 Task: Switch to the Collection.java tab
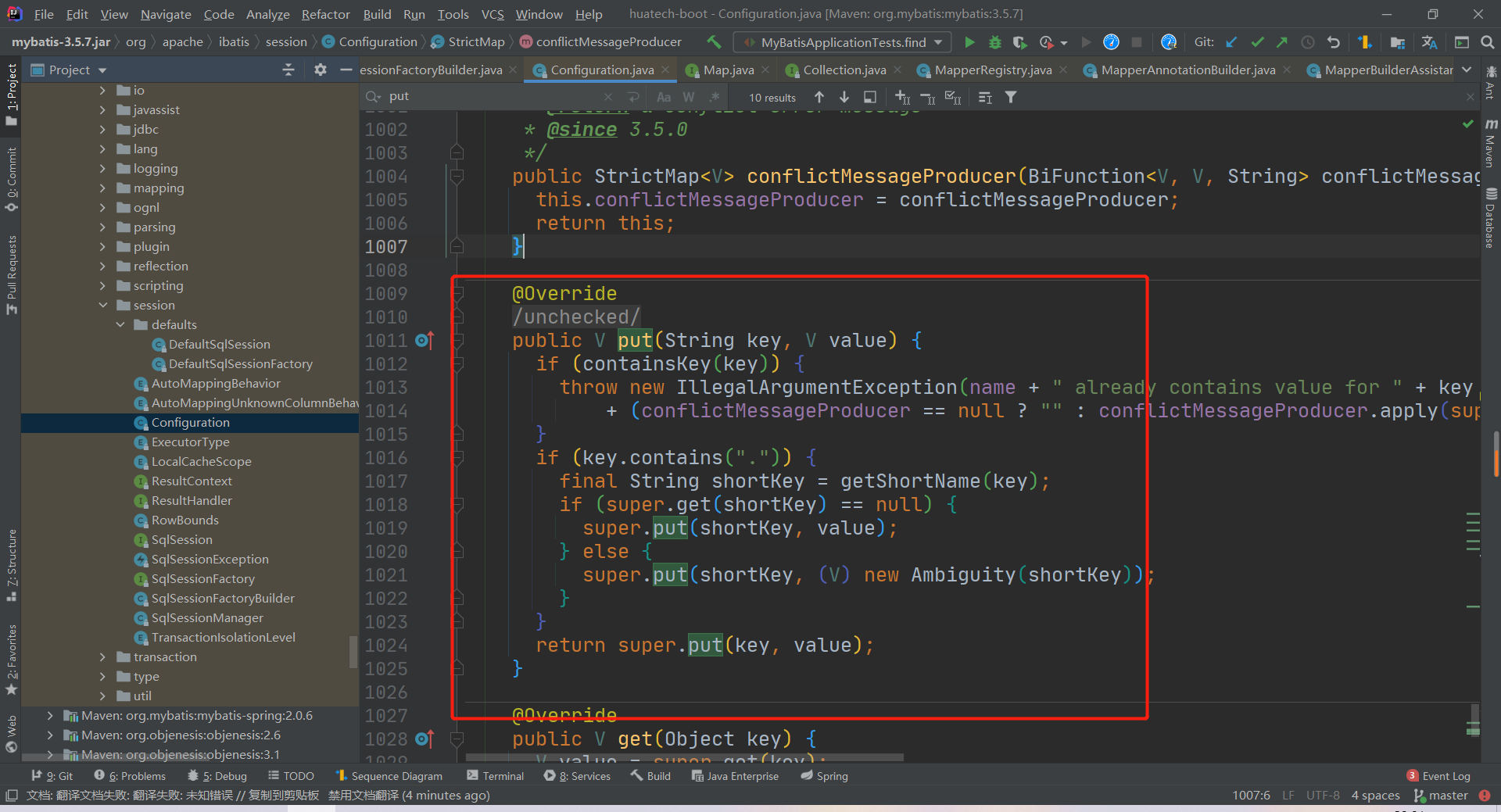point(844,70)
